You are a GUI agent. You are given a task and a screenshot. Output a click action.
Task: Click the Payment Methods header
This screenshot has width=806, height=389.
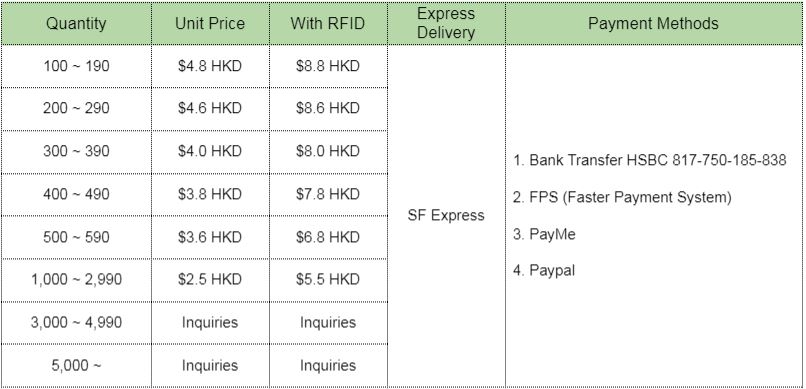pos(653,24)
